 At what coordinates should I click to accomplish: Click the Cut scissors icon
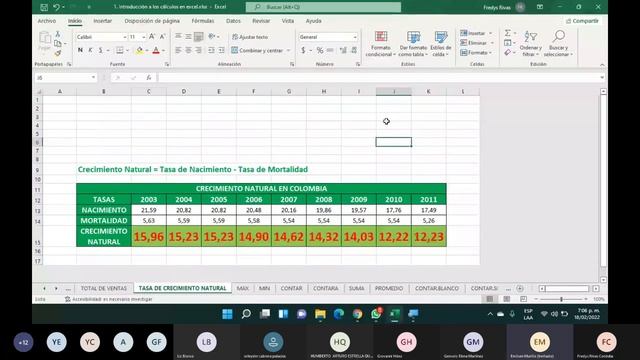pos(58,34)
